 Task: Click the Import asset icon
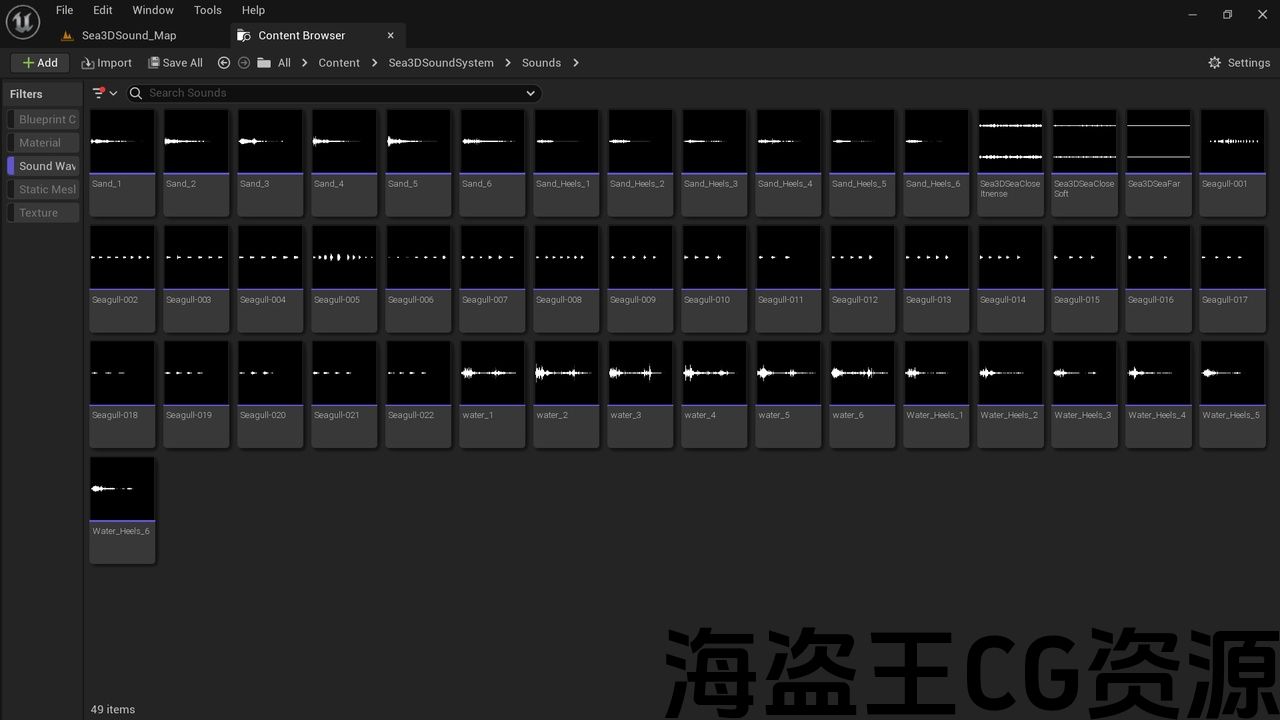point(88,63)
